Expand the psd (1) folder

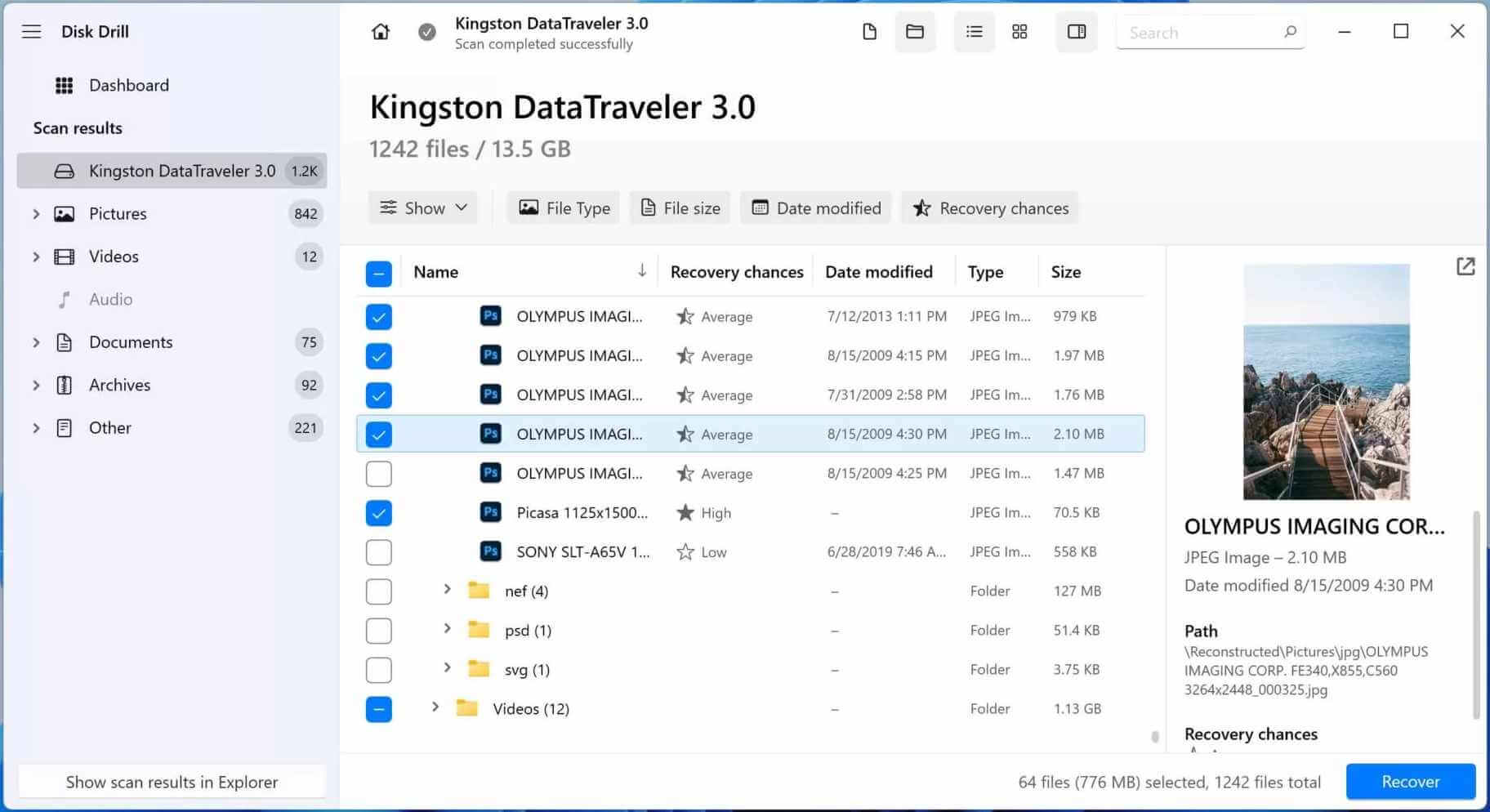click(x=447, y=629)
